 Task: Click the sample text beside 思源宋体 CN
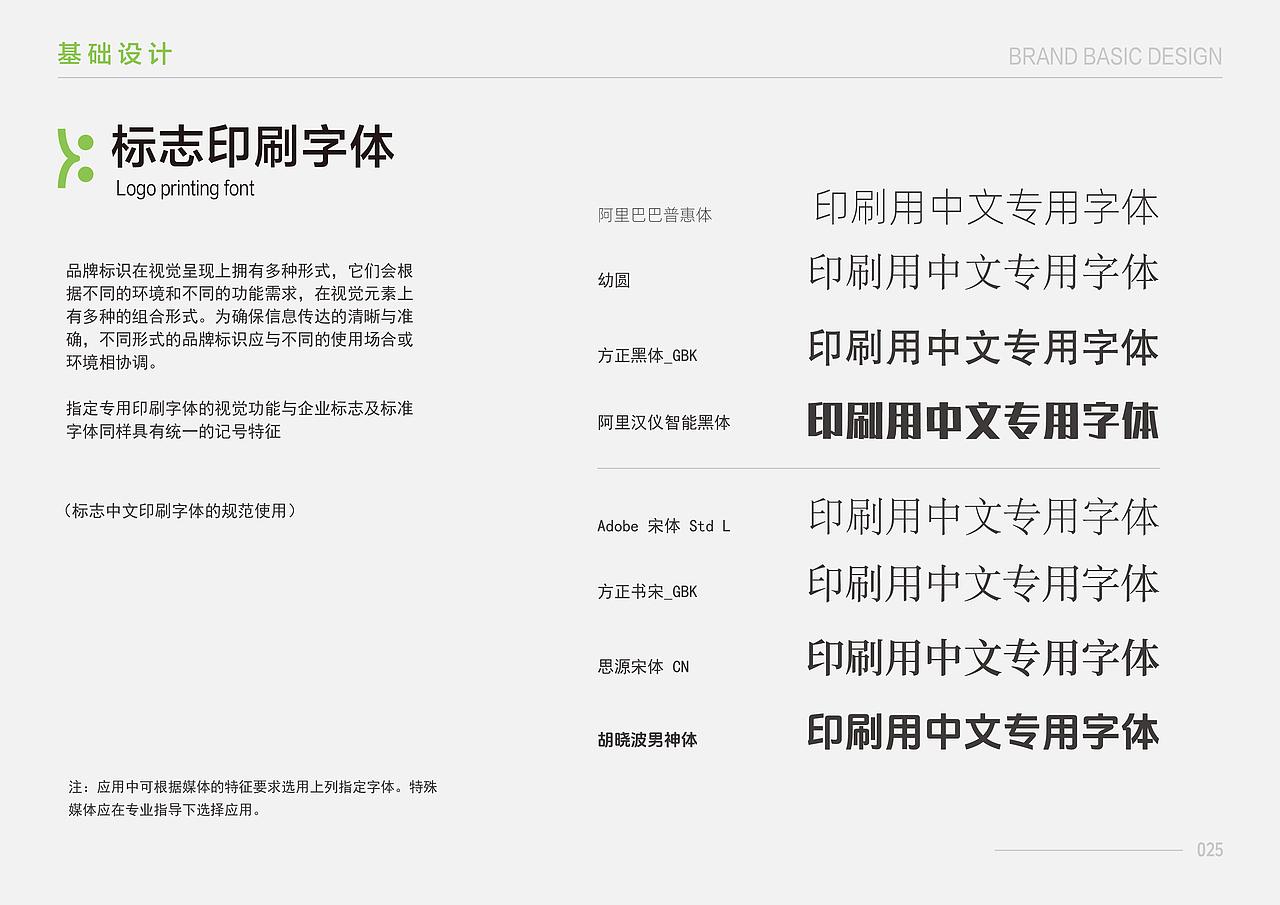[984, 658]
